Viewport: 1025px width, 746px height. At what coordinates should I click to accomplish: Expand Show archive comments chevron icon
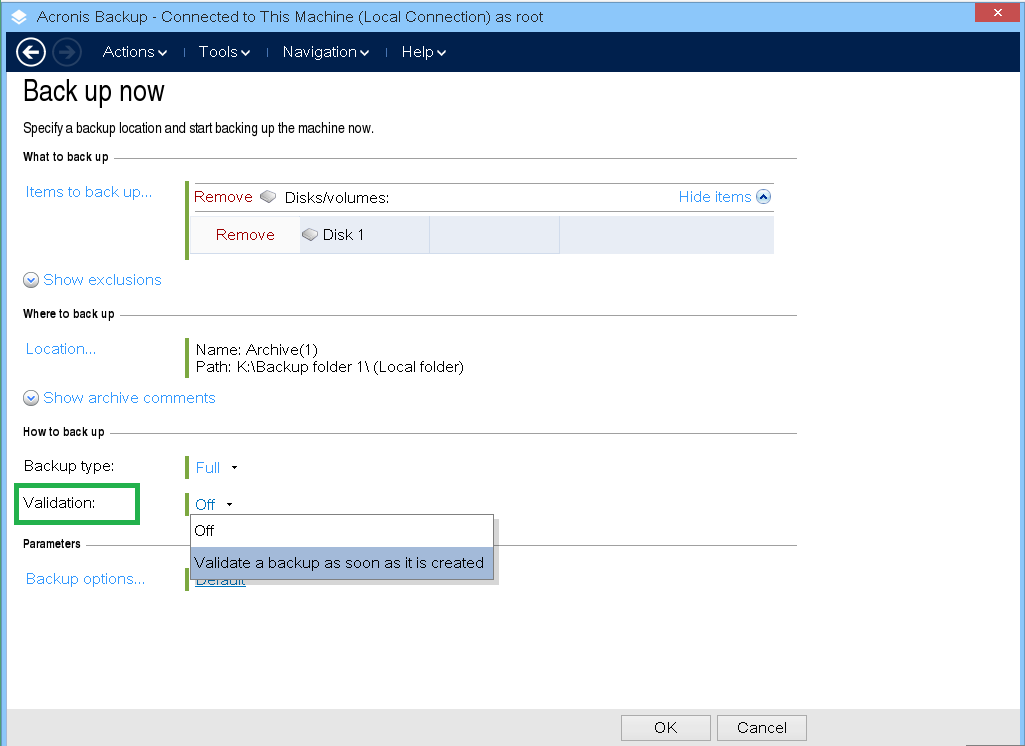(x=31, y=398)
